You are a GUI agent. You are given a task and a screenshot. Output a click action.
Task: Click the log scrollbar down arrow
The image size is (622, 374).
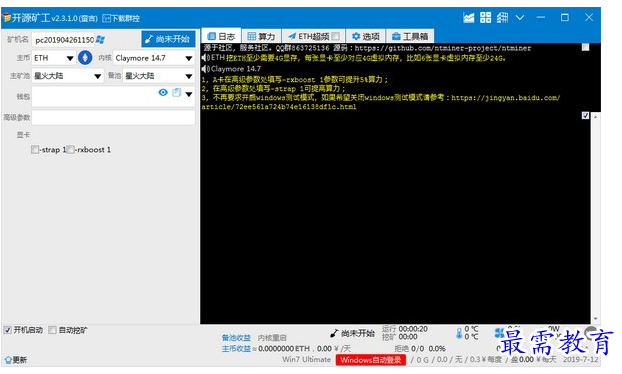point(595,319)
